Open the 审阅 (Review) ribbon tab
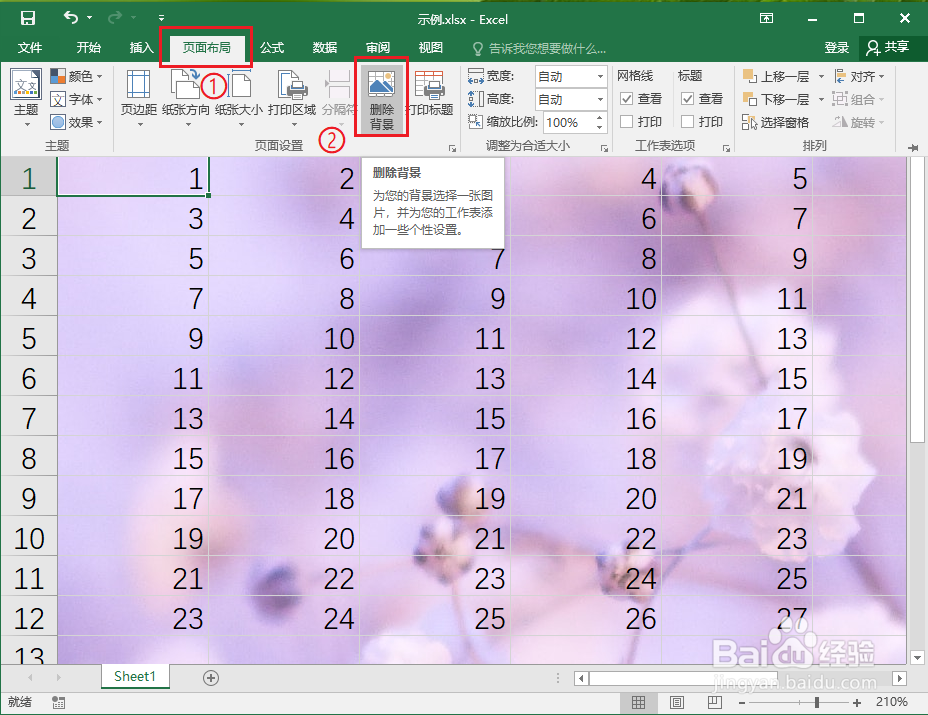The image size is (928, 715). [377, 47]
